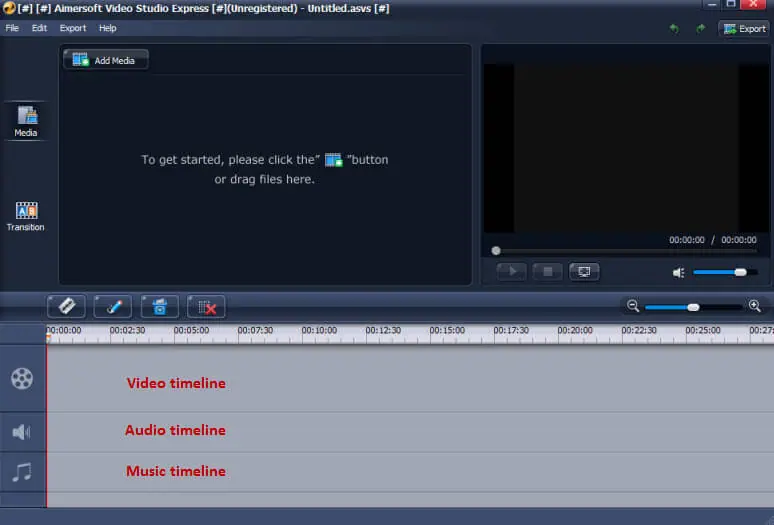
Task: Open the Help menu
Action: [x=108, y=28]
